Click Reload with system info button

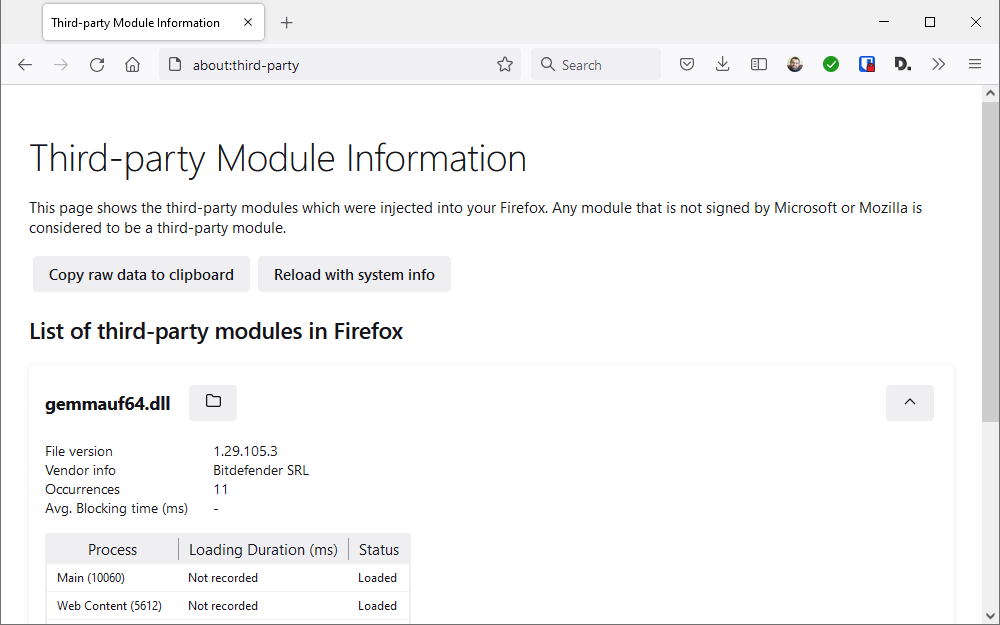[354, 274]
